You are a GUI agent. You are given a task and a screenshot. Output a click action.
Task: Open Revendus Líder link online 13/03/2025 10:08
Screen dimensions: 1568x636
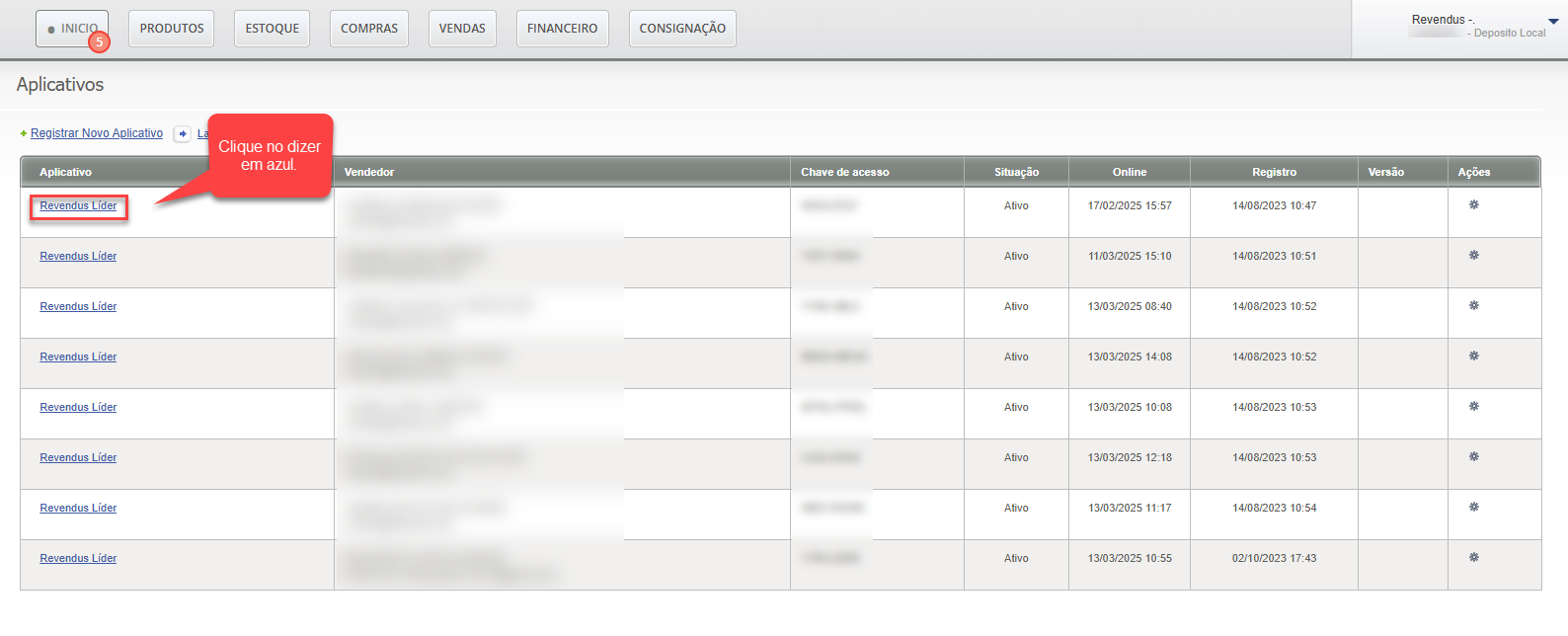pos(78,408)
